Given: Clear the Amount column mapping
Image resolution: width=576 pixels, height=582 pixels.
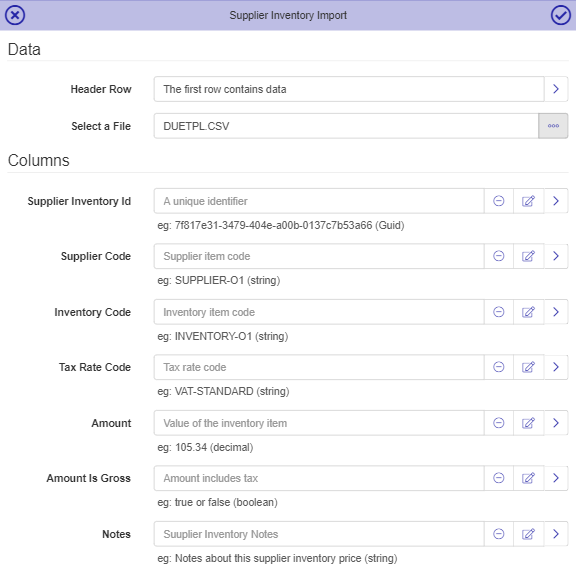Looking at the screenshot, I should 499,423.
